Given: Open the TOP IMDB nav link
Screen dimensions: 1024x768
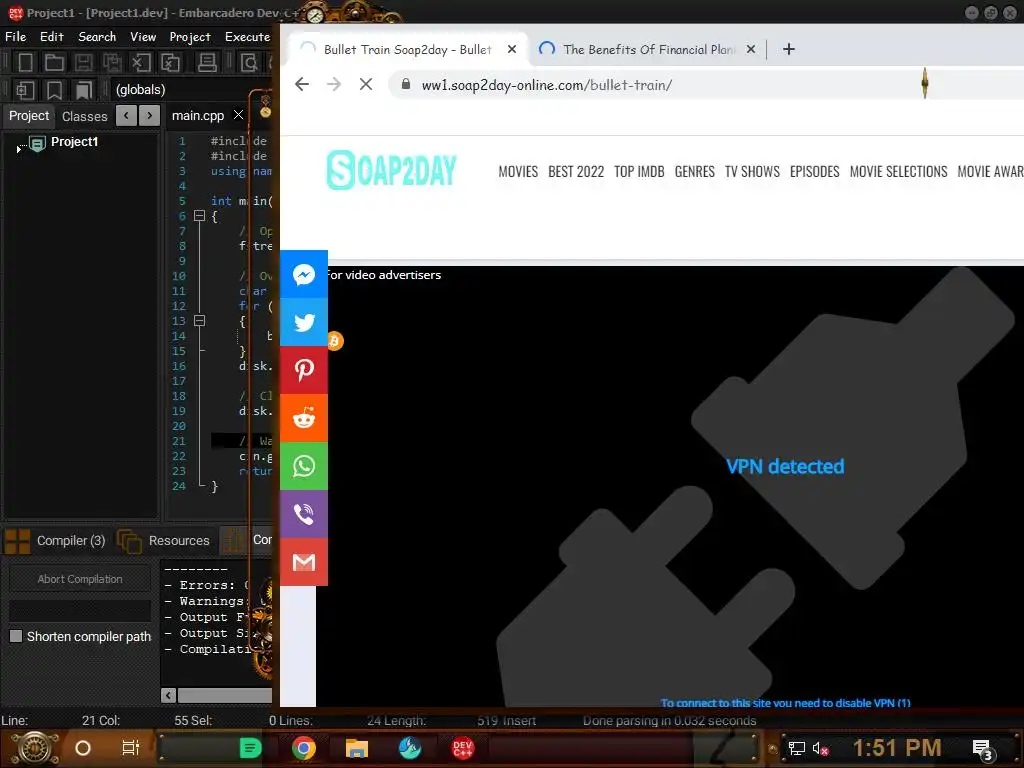Looking at the screenshot, I should coord(639,171).
